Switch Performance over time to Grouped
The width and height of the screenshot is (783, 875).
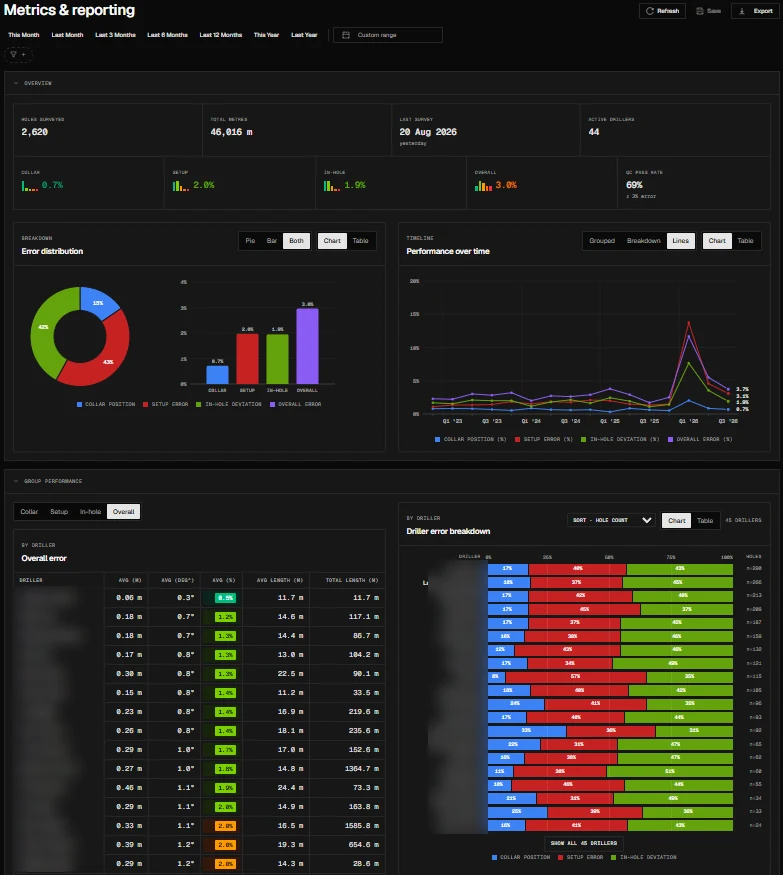click(x=602, y=241)
